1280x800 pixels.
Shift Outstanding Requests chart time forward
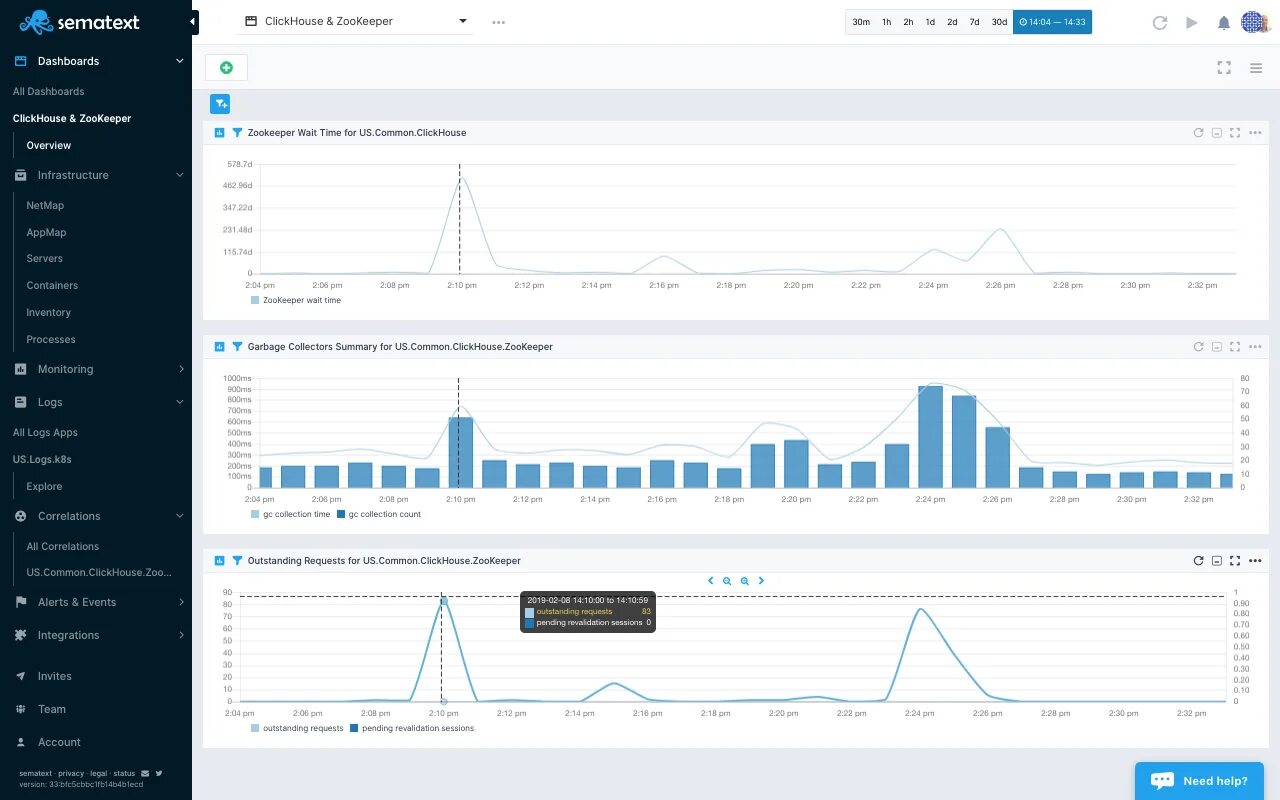pyautogui.click(x=761, y=580)
